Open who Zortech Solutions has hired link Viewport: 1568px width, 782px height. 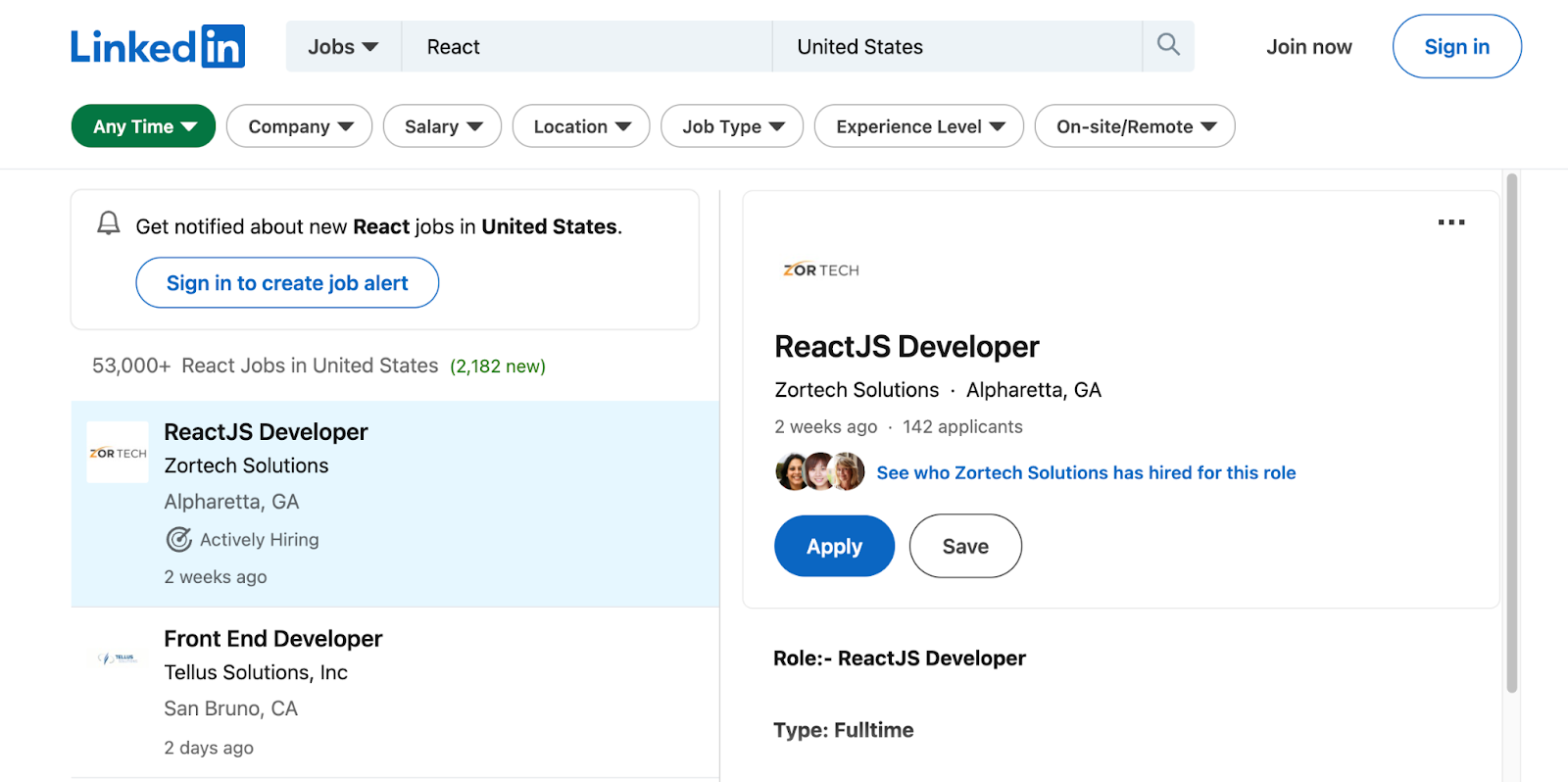point(1086,473)
